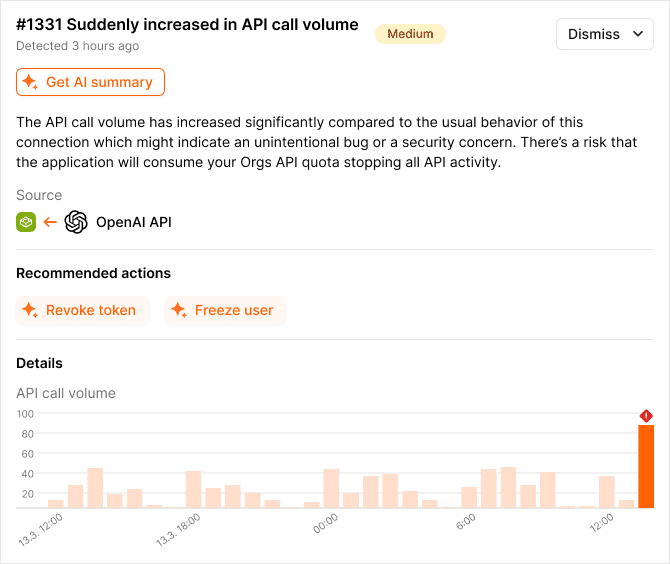This screenshot has width=670, height=564.
Task: Click the Dismiss button label
Action: pyautogui.click(x=594, y=34)
